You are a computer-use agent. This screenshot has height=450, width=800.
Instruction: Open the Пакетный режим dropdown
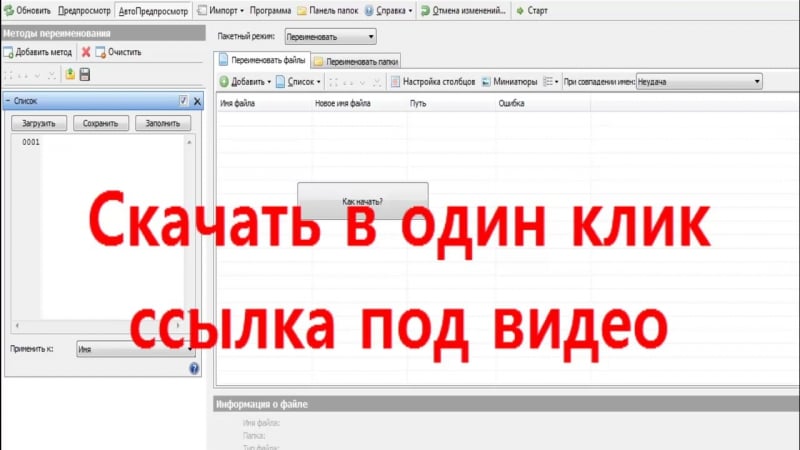(x=330, y=37)
